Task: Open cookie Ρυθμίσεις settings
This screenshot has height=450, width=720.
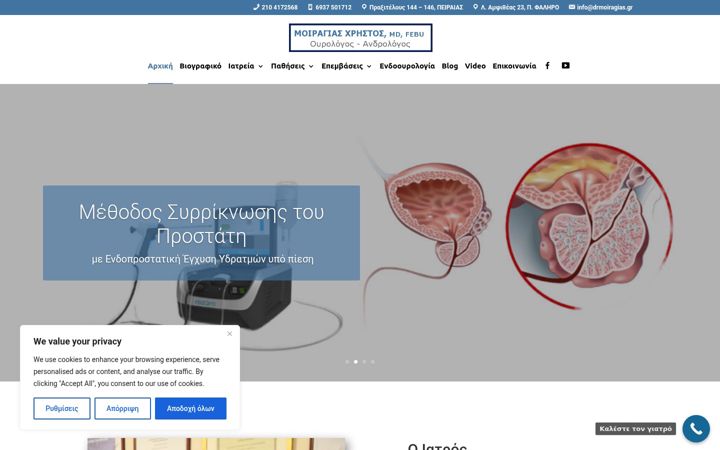Action: (62, 408)
